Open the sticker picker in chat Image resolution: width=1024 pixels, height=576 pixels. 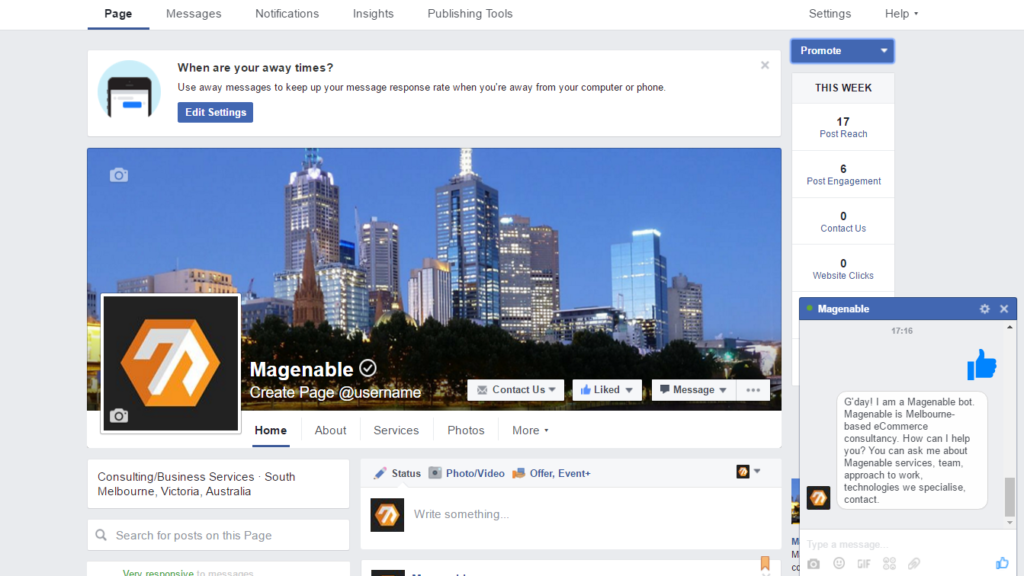pyautogui.click(x=889, y=564)
